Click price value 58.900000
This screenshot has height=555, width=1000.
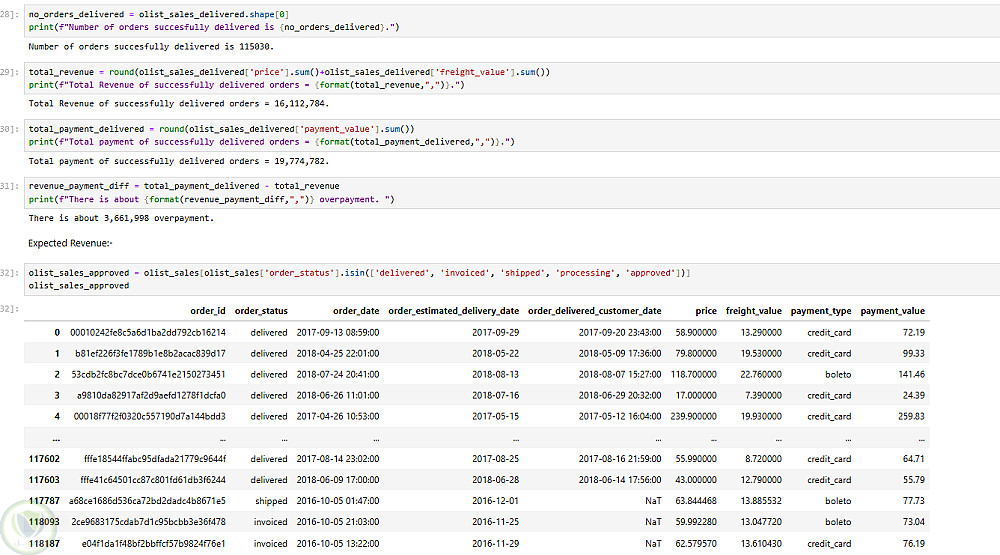point(696,332)
